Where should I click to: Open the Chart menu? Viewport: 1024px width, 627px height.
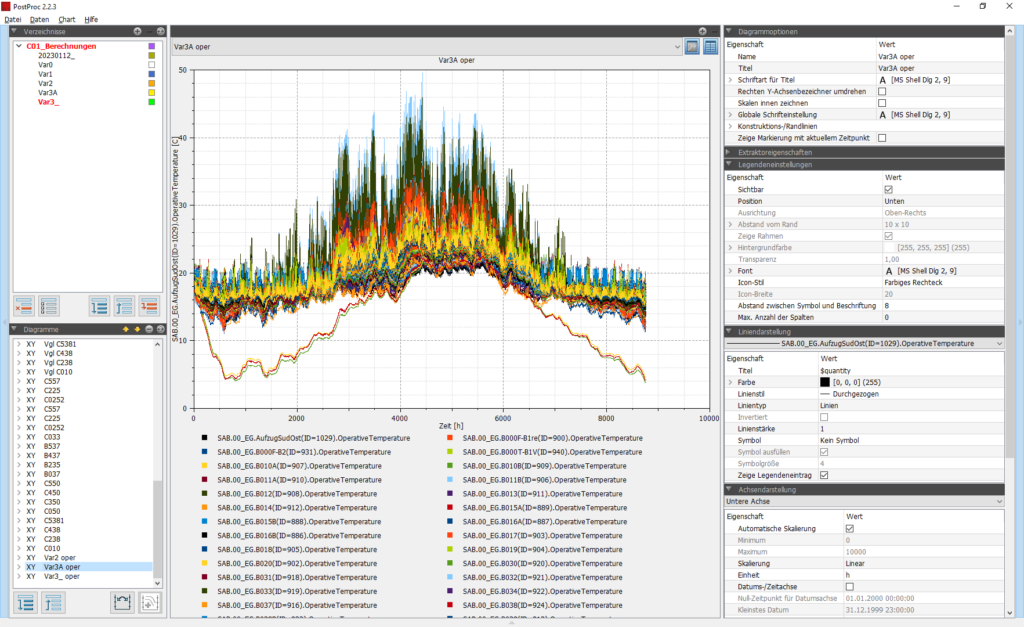click(x=67, y=20)
